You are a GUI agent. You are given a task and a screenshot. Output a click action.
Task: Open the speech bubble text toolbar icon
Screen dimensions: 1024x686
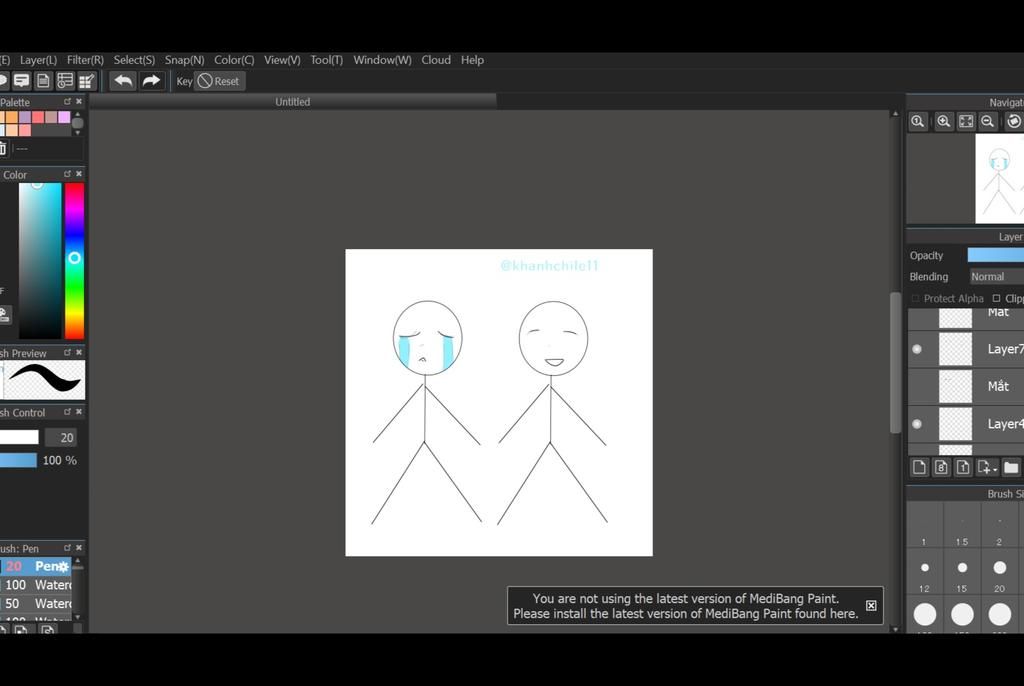22,81
